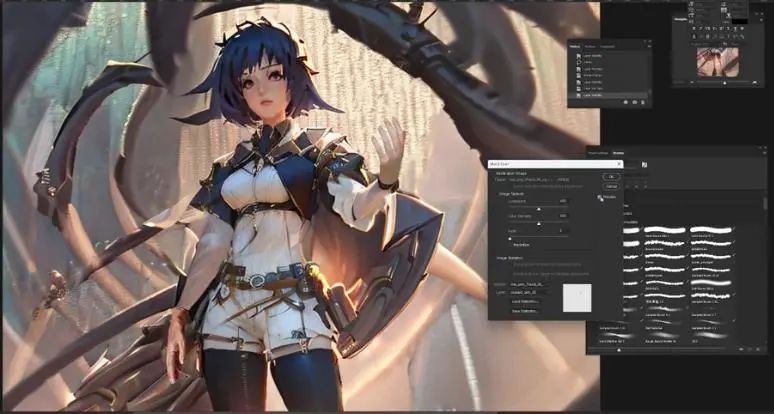The height and width of the screenshot is (414, 774).
Task: Adjust the Fade slider handle
Action: [510, 238]
